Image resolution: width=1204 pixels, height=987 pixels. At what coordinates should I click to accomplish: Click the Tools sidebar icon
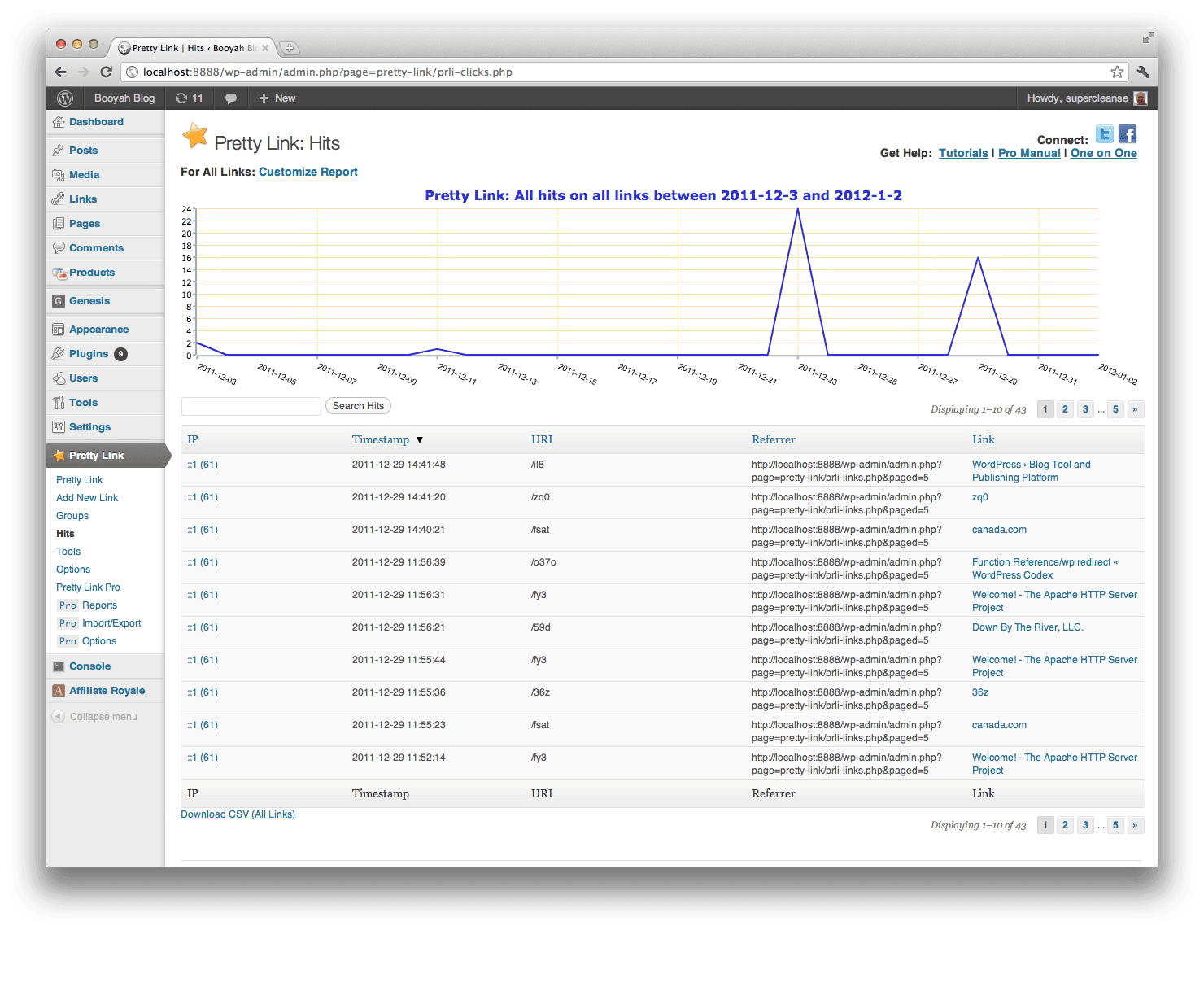point(59,403)
